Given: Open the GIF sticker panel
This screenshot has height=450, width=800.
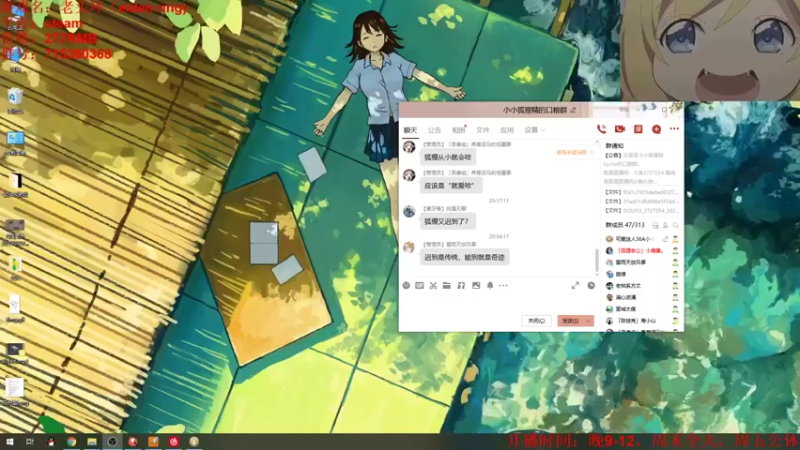Looking at the screenshot, I should [419, 286].
